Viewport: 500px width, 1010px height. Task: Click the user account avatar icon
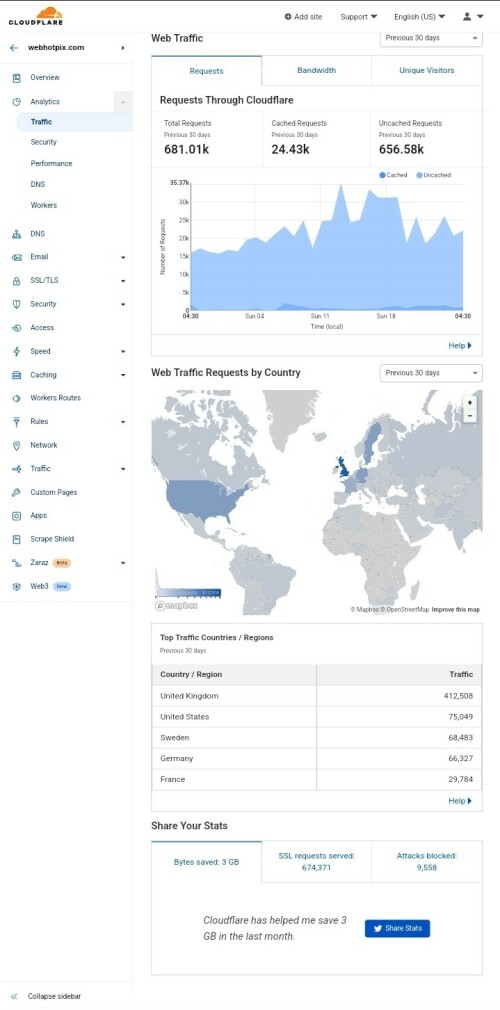coord(467,17)
